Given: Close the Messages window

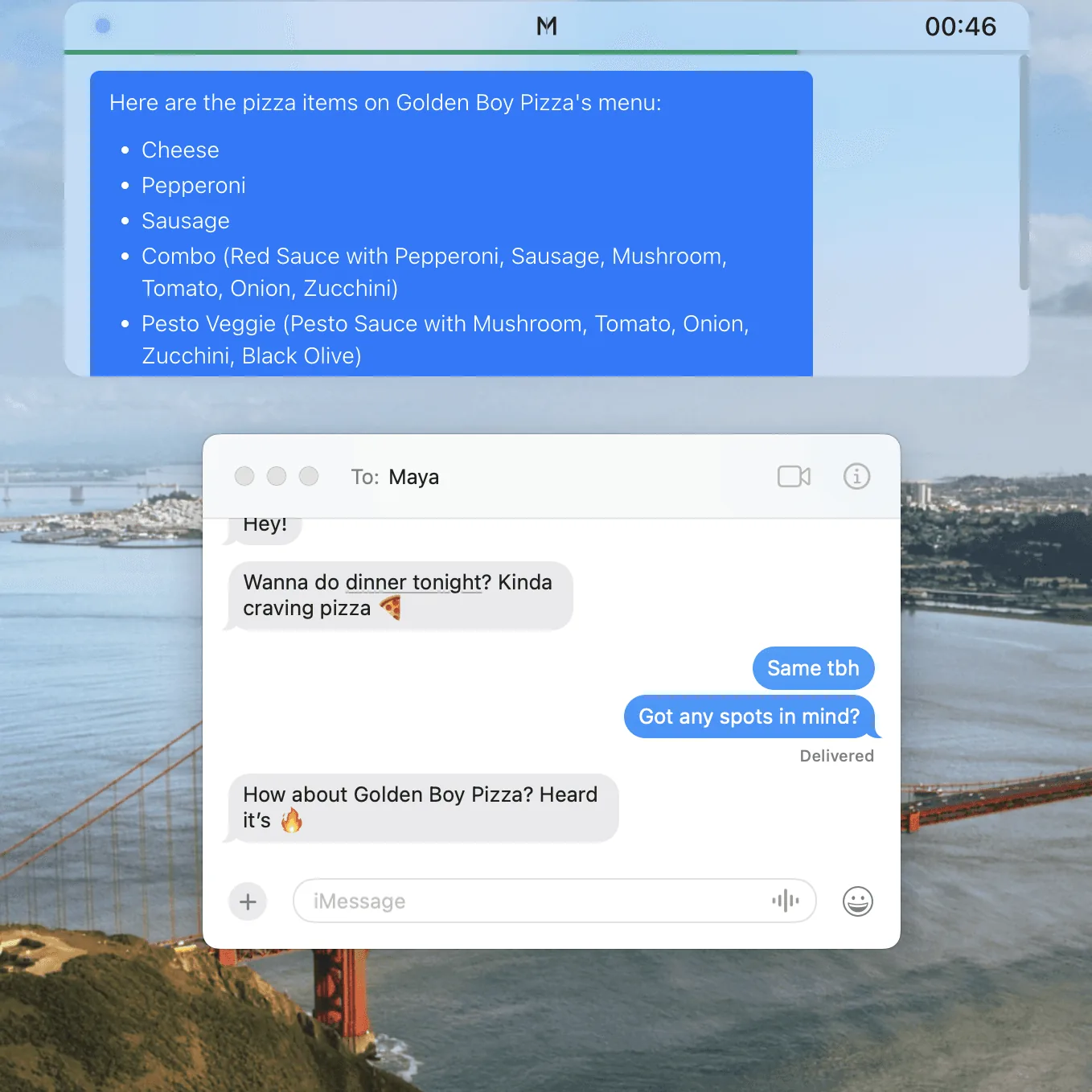Looking at the screenshot, I should coord(244,476).
